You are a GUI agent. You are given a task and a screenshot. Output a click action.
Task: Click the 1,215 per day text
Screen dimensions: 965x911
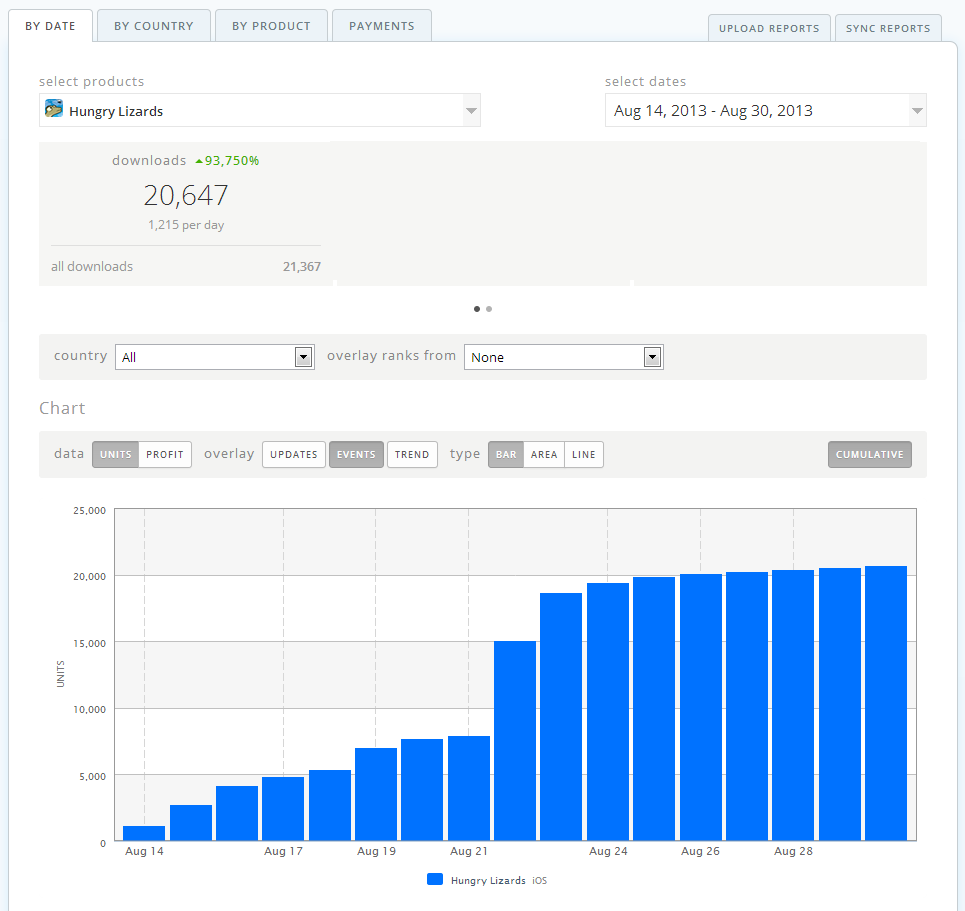tap(186, 225)
